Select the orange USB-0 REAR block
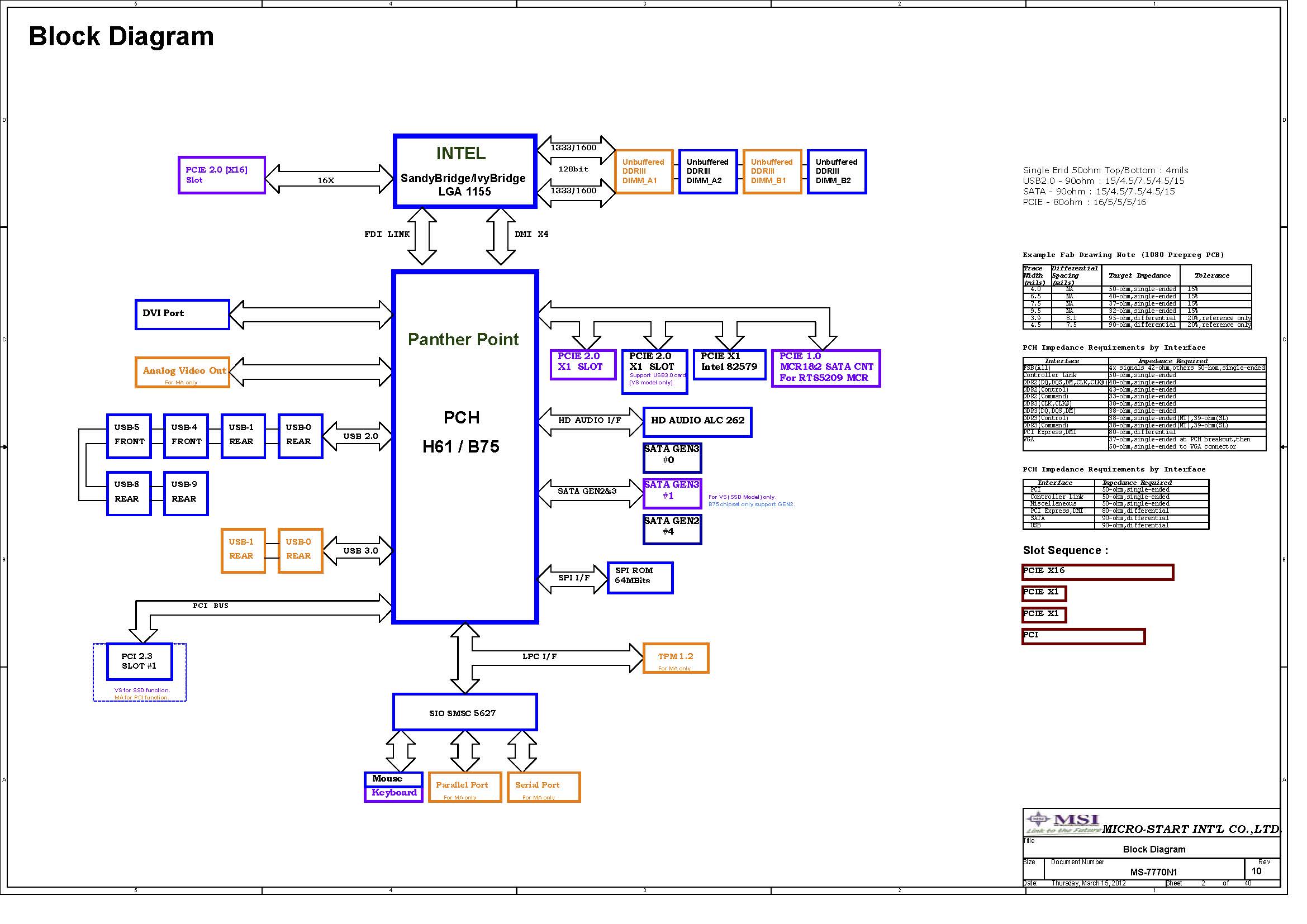This screenshot has width=1307, height=924. pos(301,551)
